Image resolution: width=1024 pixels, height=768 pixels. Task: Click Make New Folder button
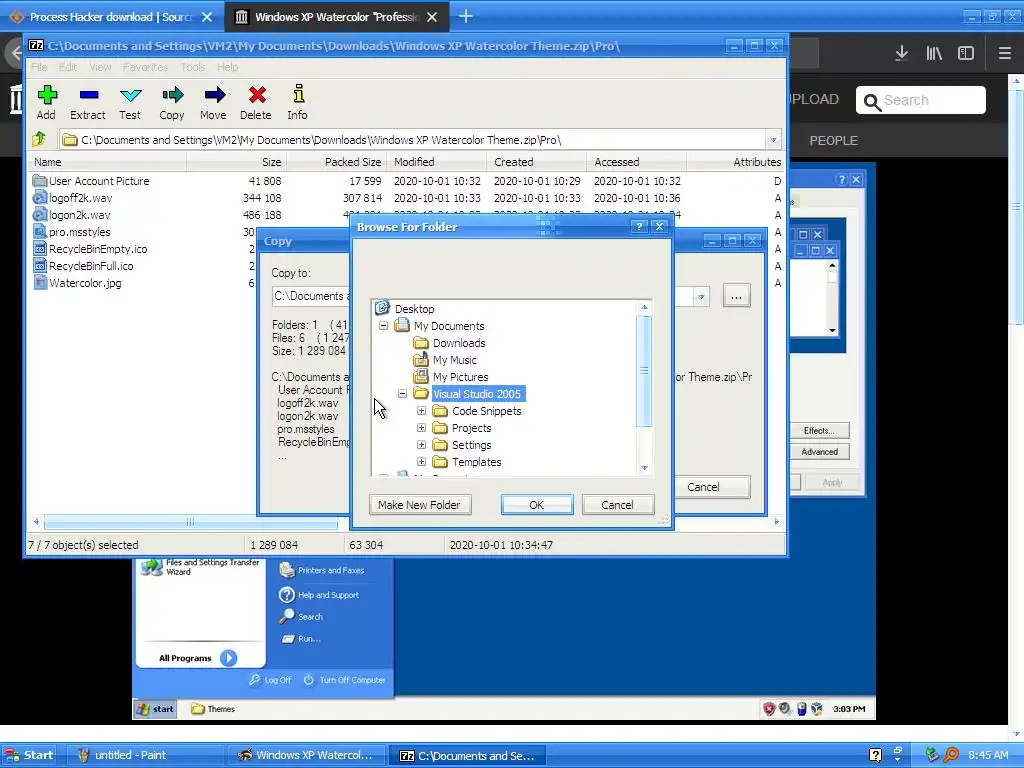(x=419, y=505)
